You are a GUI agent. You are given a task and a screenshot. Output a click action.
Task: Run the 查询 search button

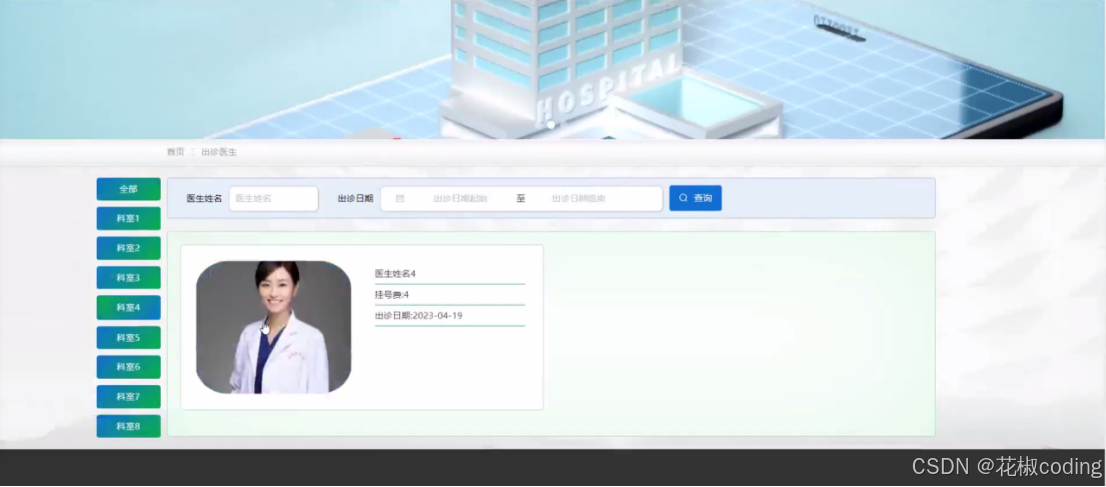pos(695,198)
